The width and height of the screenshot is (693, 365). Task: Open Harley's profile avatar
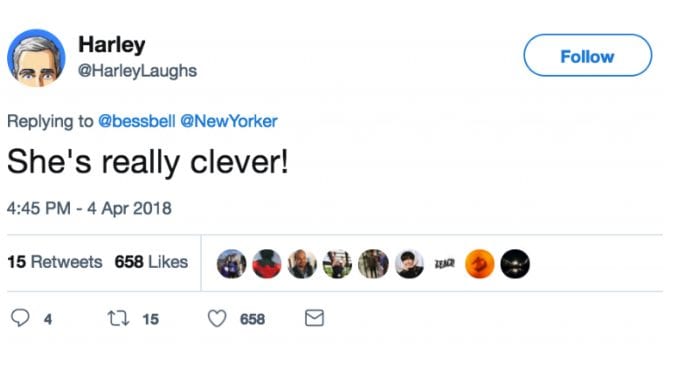pos(36,58)
